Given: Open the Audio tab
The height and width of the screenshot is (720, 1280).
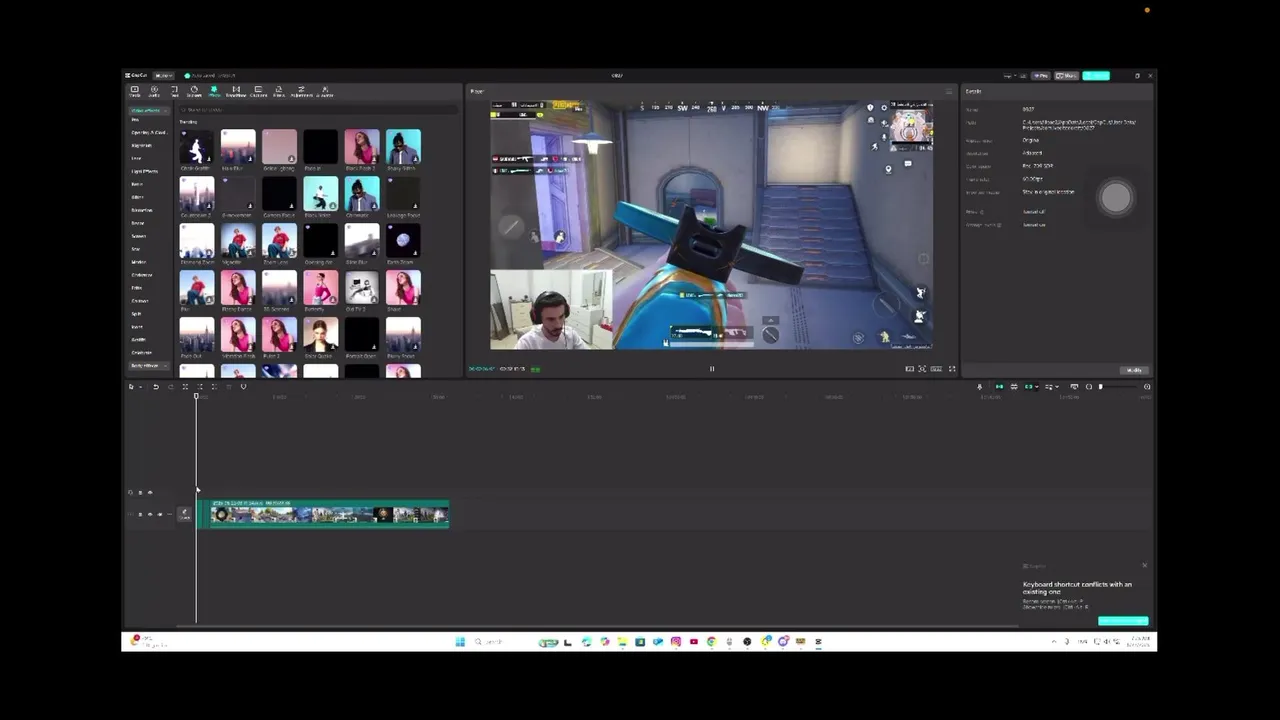Looking at the screenshot, I should [x=154, y=92].
